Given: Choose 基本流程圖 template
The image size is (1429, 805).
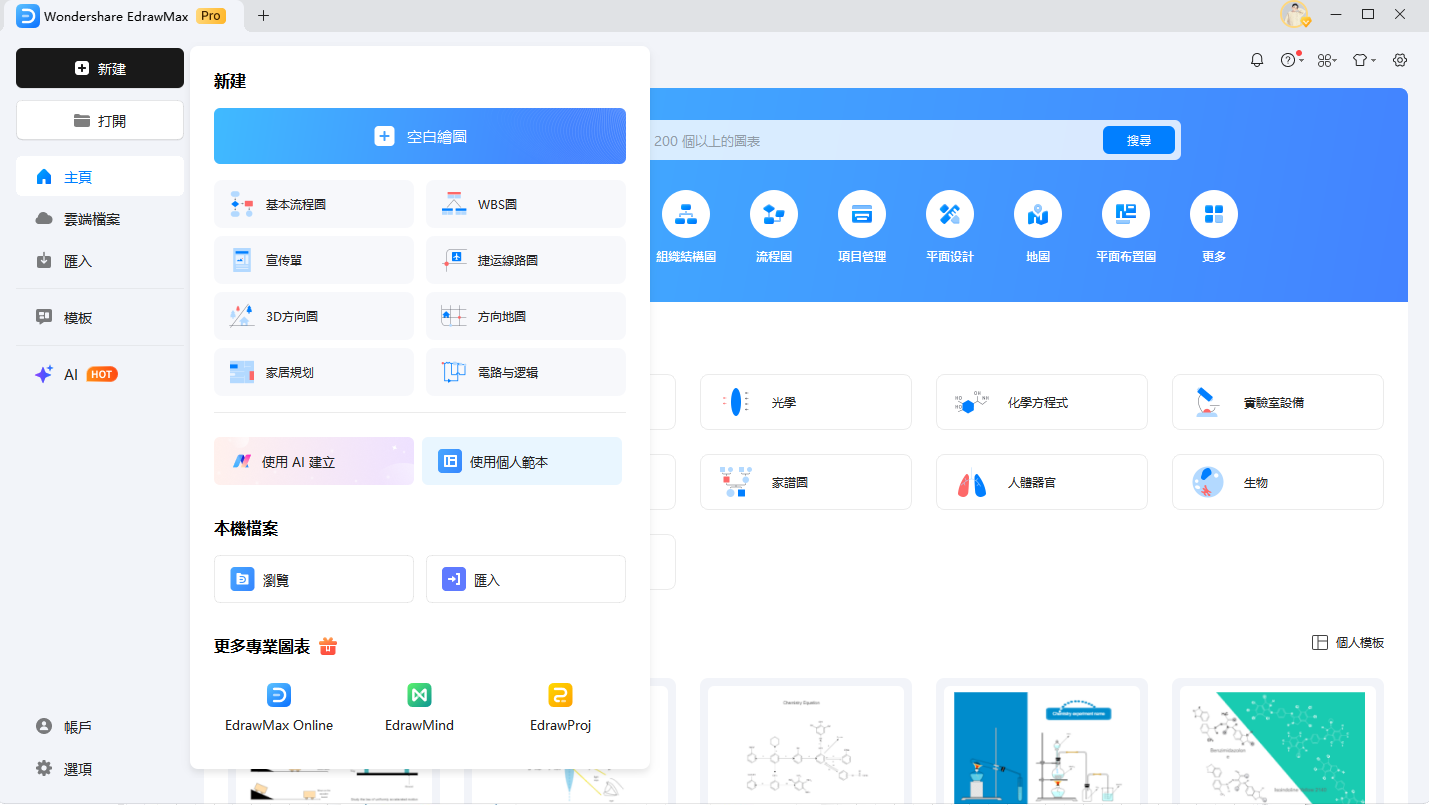Looking at the screenshot, I should point(314,204).
